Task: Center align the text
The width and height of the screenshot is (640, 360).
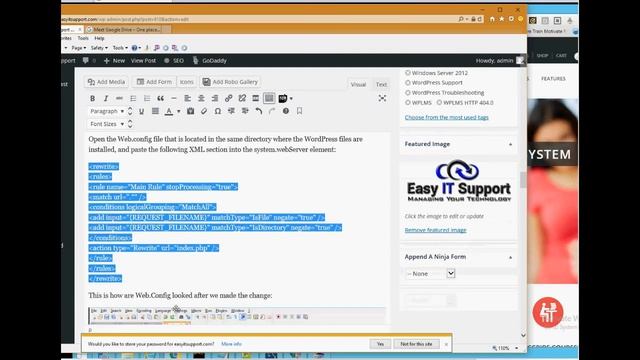Action: point(201,98)
